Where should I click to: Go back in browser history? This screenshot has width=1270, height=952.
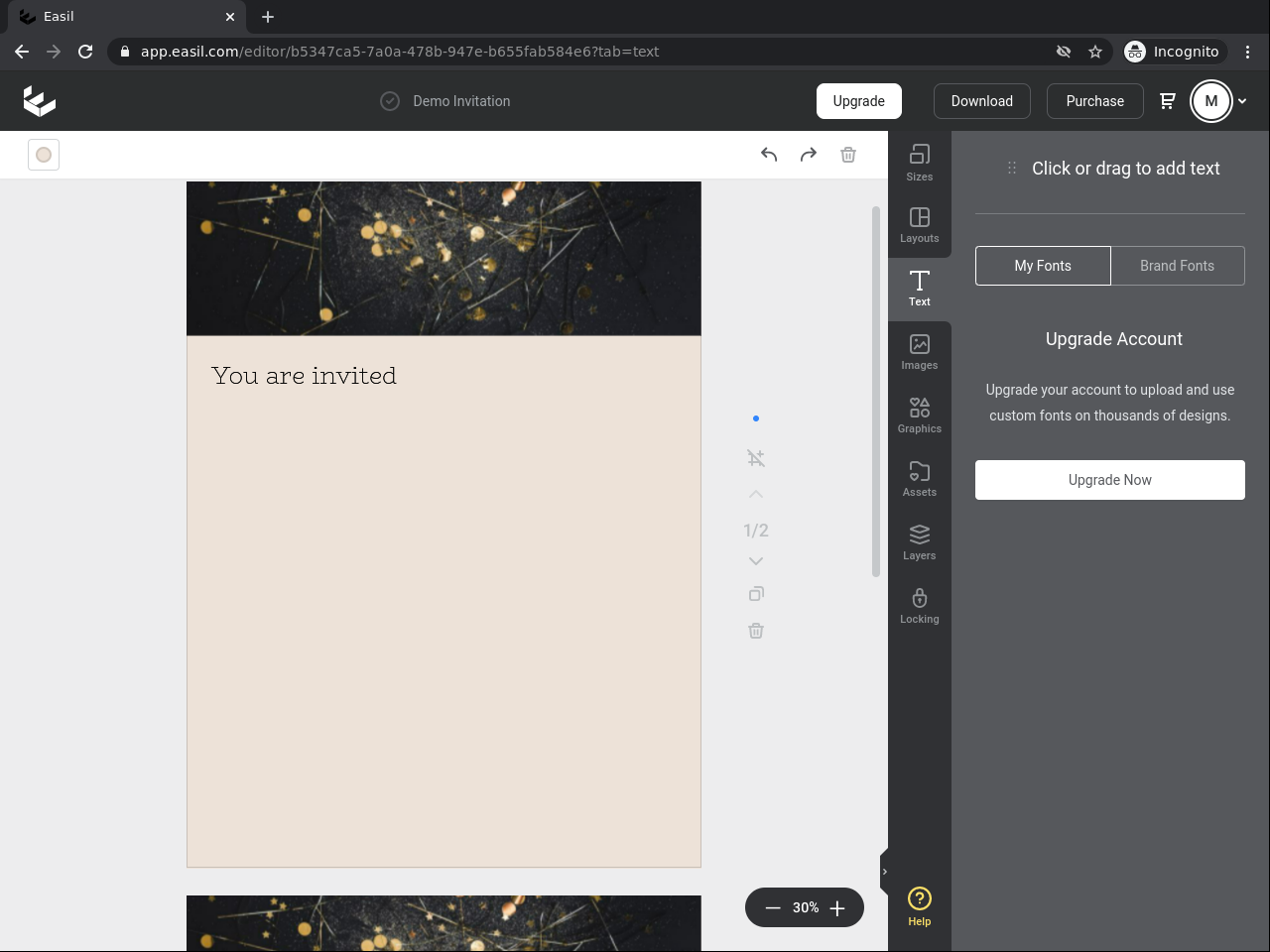click(x=22, y=52)
